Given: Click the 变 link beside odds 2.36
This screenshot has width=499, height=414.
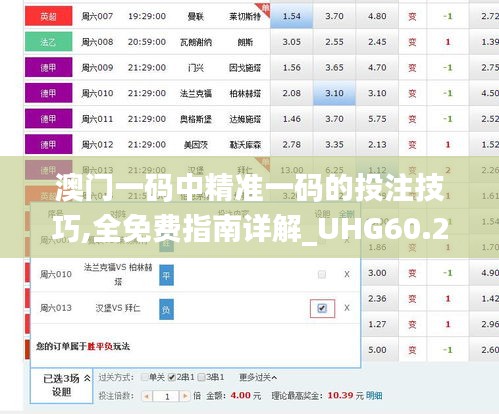Looking at the screenshot, I should click(x=412, y=299).
